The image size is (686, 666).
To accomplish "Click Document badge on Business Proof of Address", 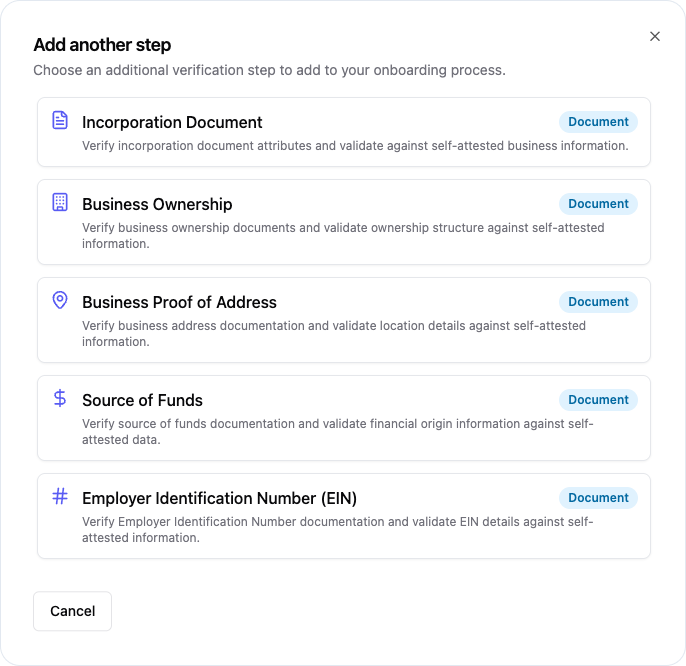I will tap(598, 302).
